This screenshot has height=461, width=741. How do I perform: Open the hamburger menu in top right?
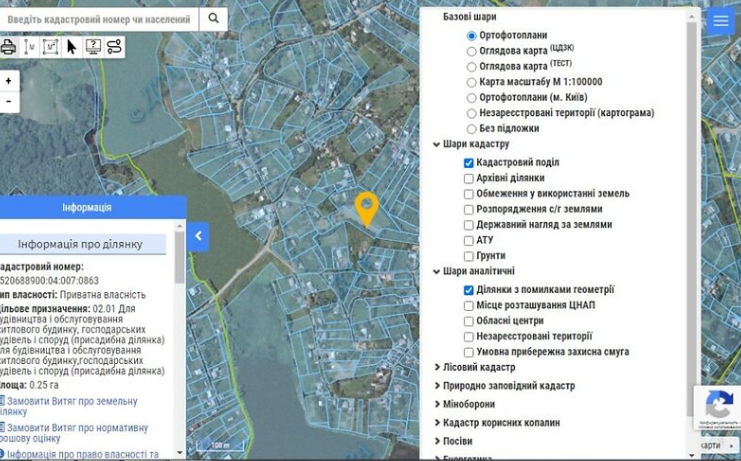coord(720,21)
